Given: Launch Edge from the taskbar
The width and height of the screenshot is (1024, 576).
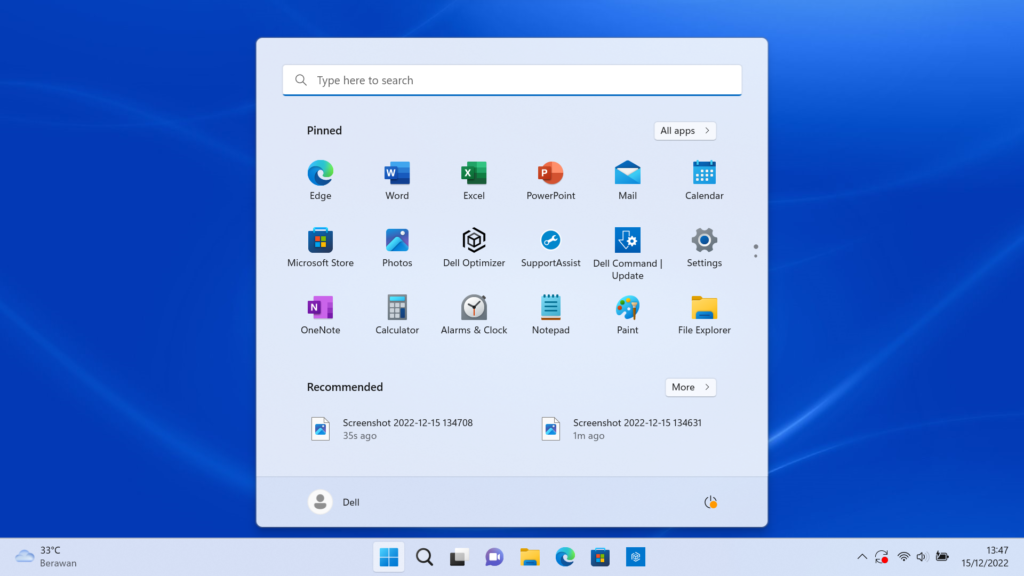Looking at the screenshot, I should [565, 557].
